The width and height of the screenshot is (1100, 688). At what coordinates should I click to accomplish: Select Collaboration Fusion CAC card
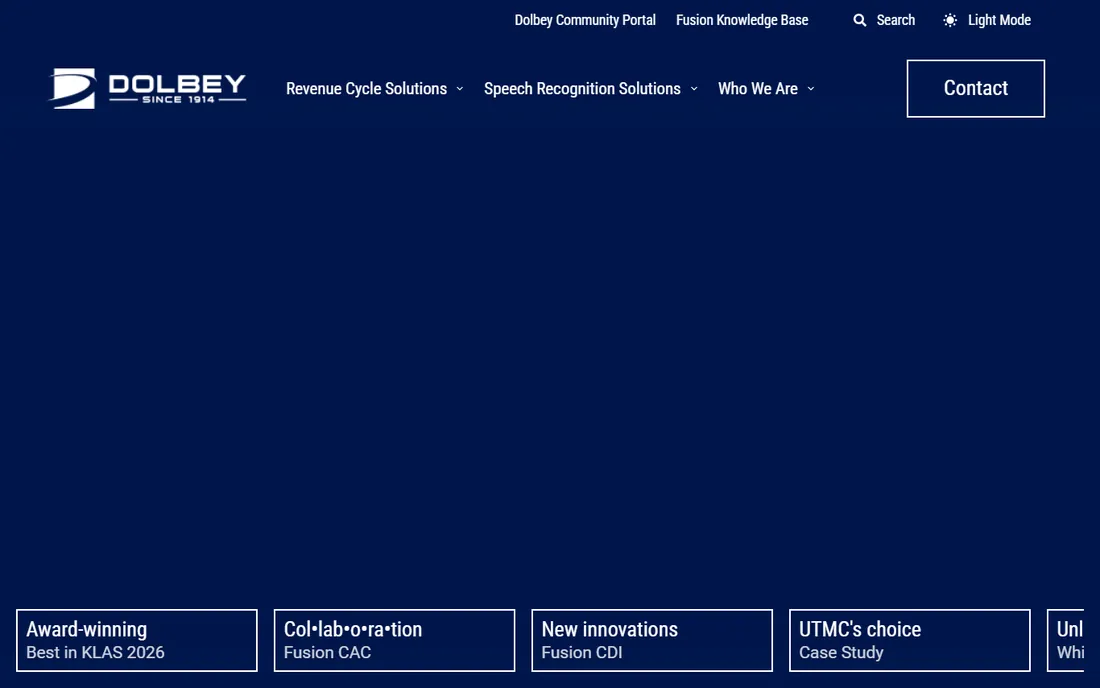coord(394,640)
